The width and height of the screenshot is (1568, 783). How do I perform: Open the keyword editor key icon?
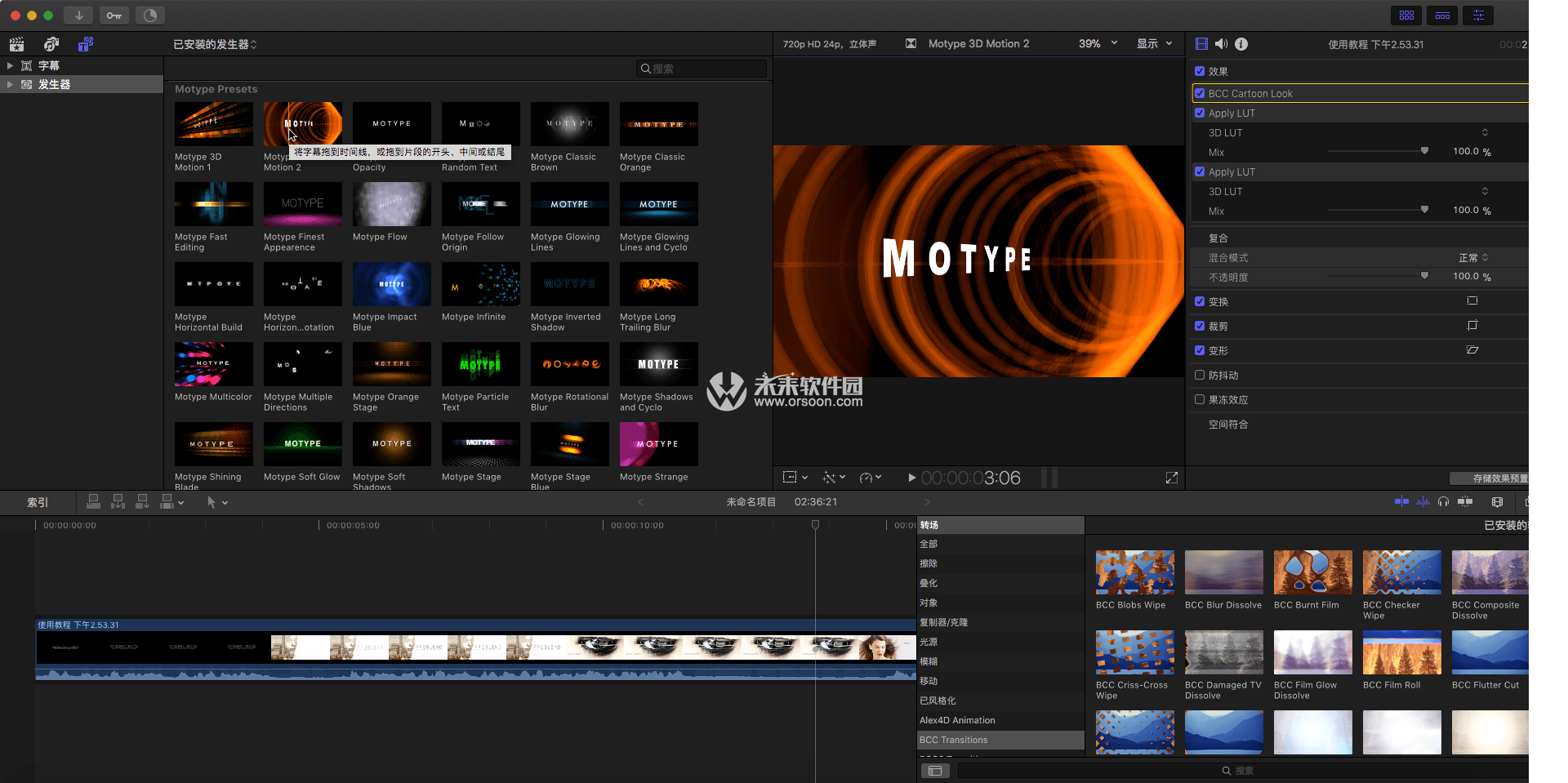tap(114, 16)
